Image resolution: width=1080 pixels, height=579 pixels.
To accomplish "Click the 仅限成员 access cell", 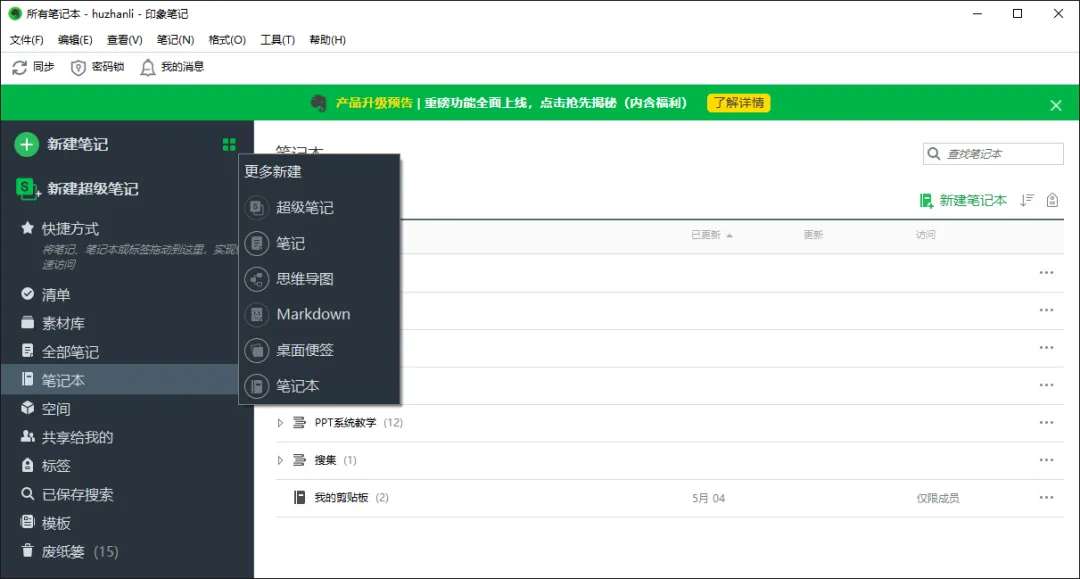I will [937, 498].
